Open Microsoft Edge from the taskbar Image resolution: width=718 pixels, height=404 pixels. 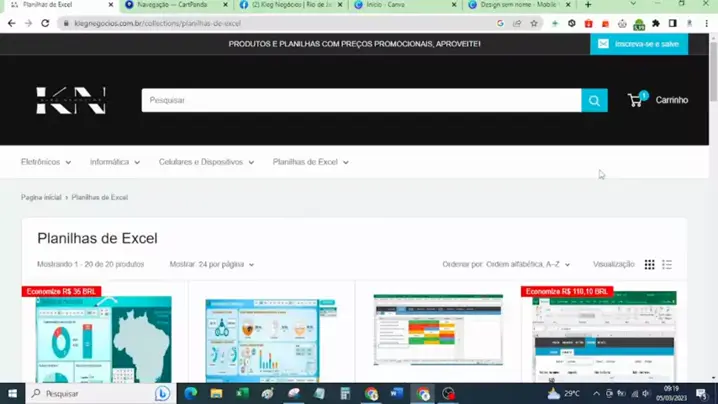point(191,394)
